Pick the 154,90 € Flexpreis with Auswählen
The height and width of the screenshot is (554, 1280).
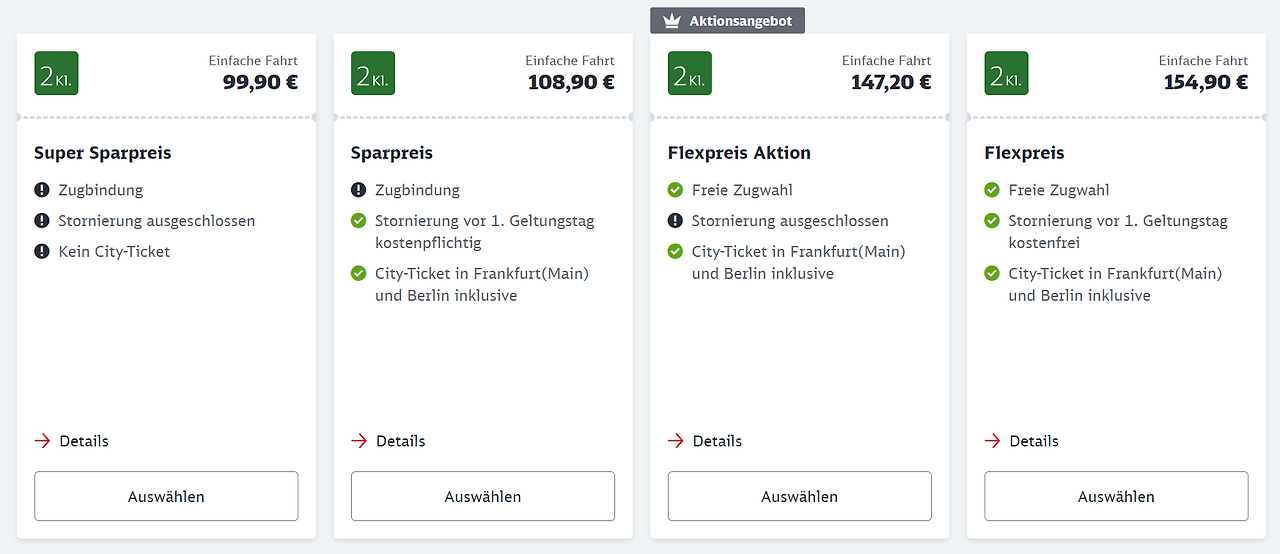coord(1116,496)
